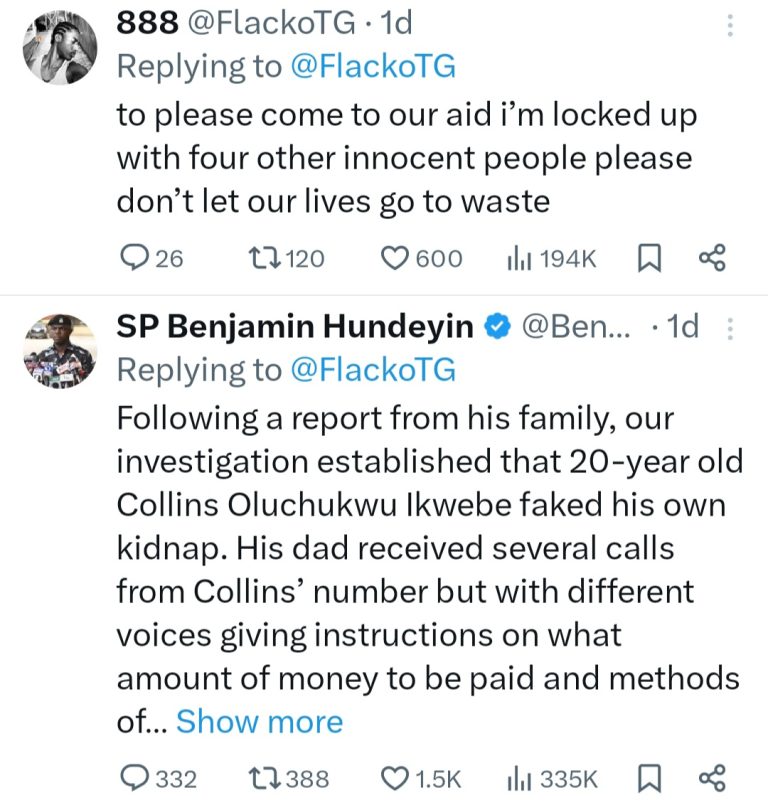The image size is (768, 810).
Task: View analytics showing 335K views
Action: point(518,779)
